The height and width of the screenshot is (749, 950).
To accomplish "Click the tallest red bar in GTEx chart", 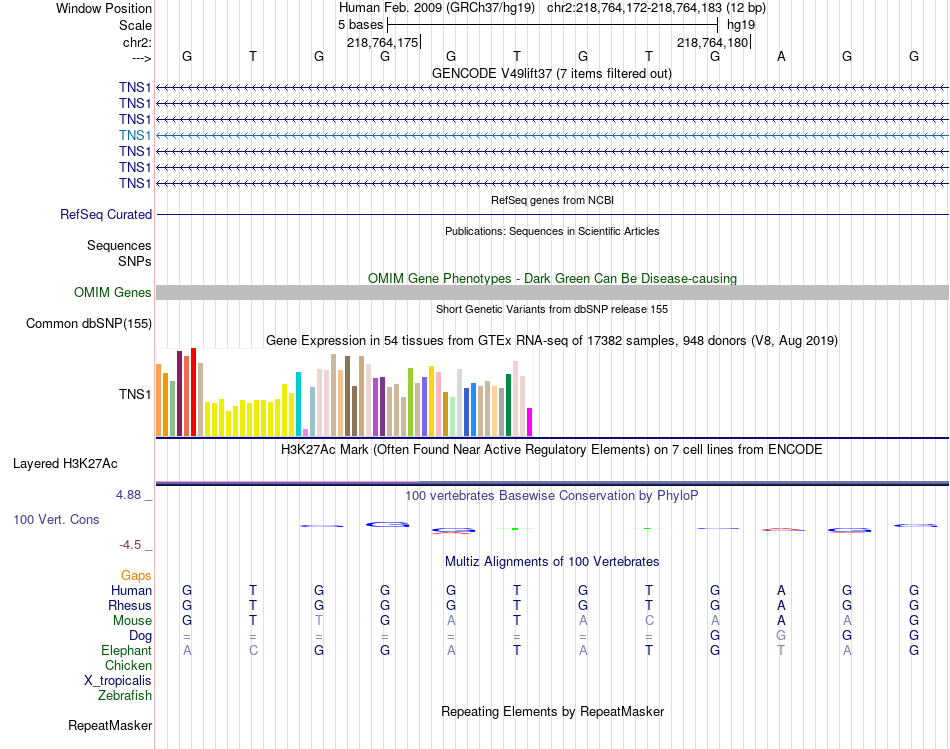I will (193, 392).
